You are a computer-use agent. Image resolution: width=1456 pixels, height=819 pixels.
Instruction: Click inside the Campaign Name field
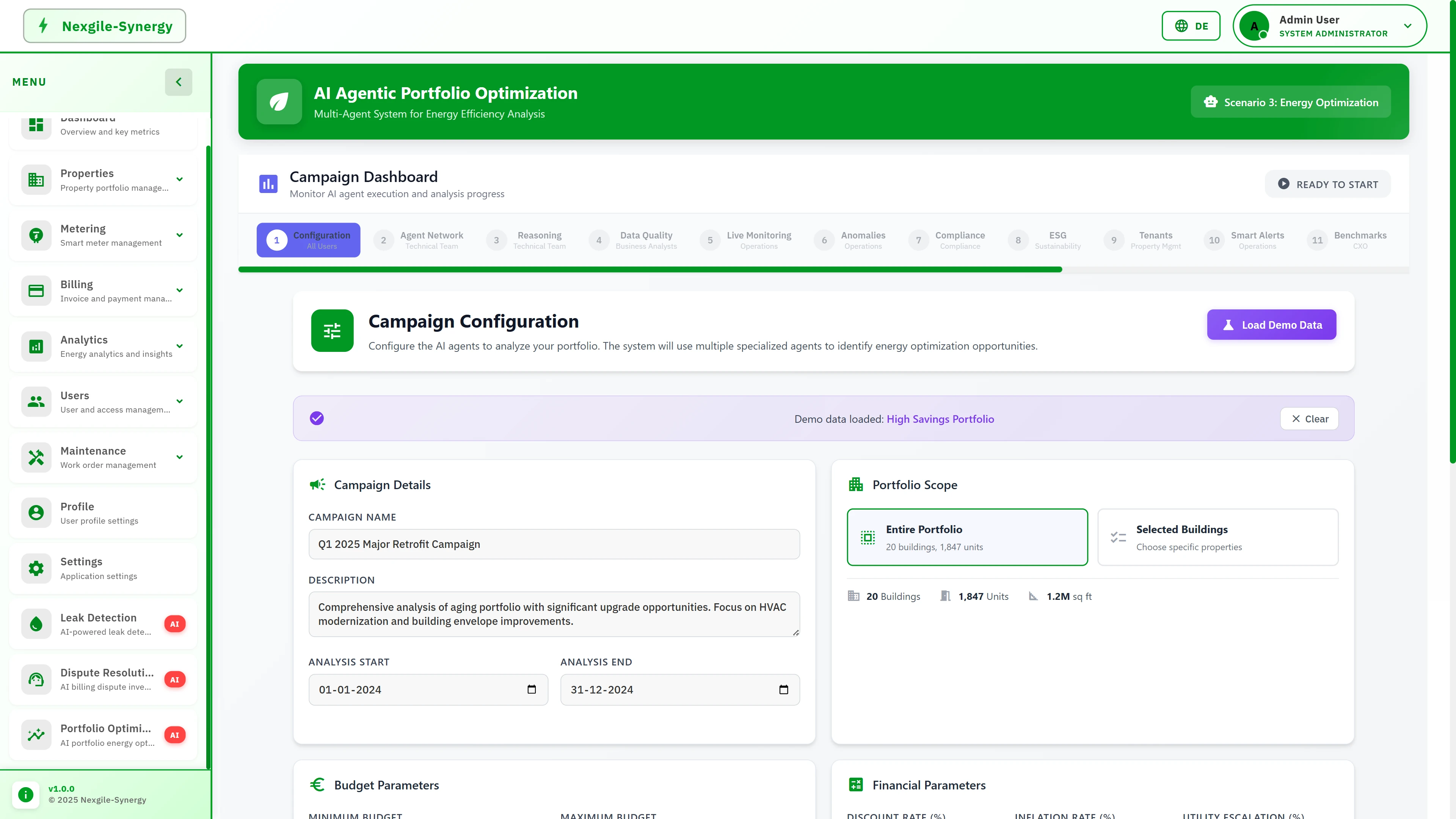pyautogui.click(x=554, y=544)
